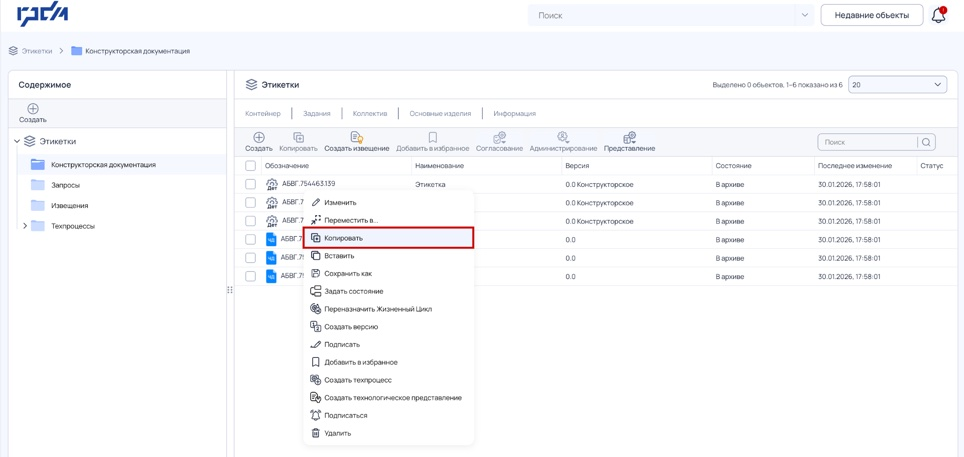This screenshot has width=964, height=457.
Task: Collapse the Этикетки tree node
Action: coord(17,141)
